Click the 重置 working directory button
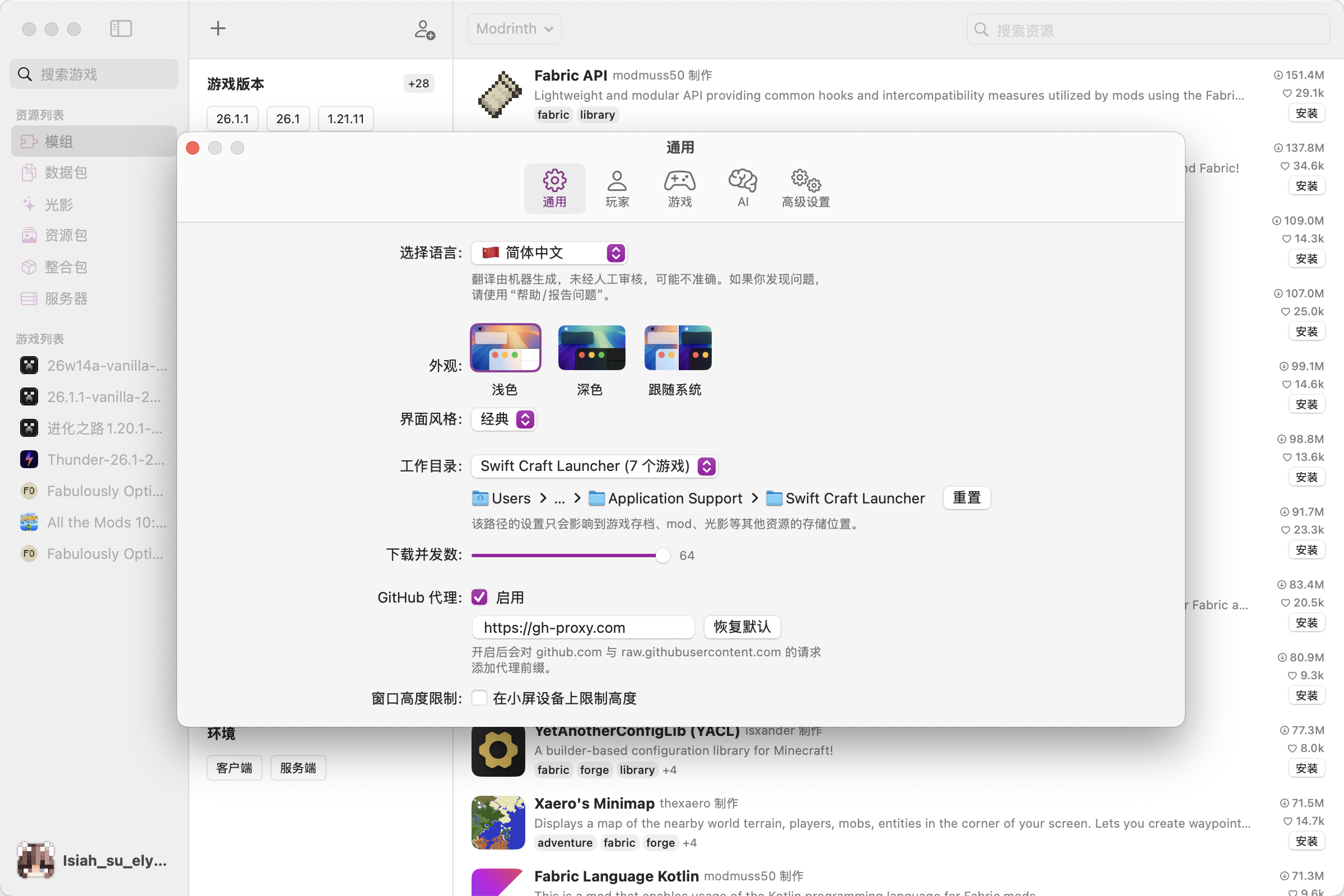The height and width of the screenshot is (896, 1344). [967, 498]
